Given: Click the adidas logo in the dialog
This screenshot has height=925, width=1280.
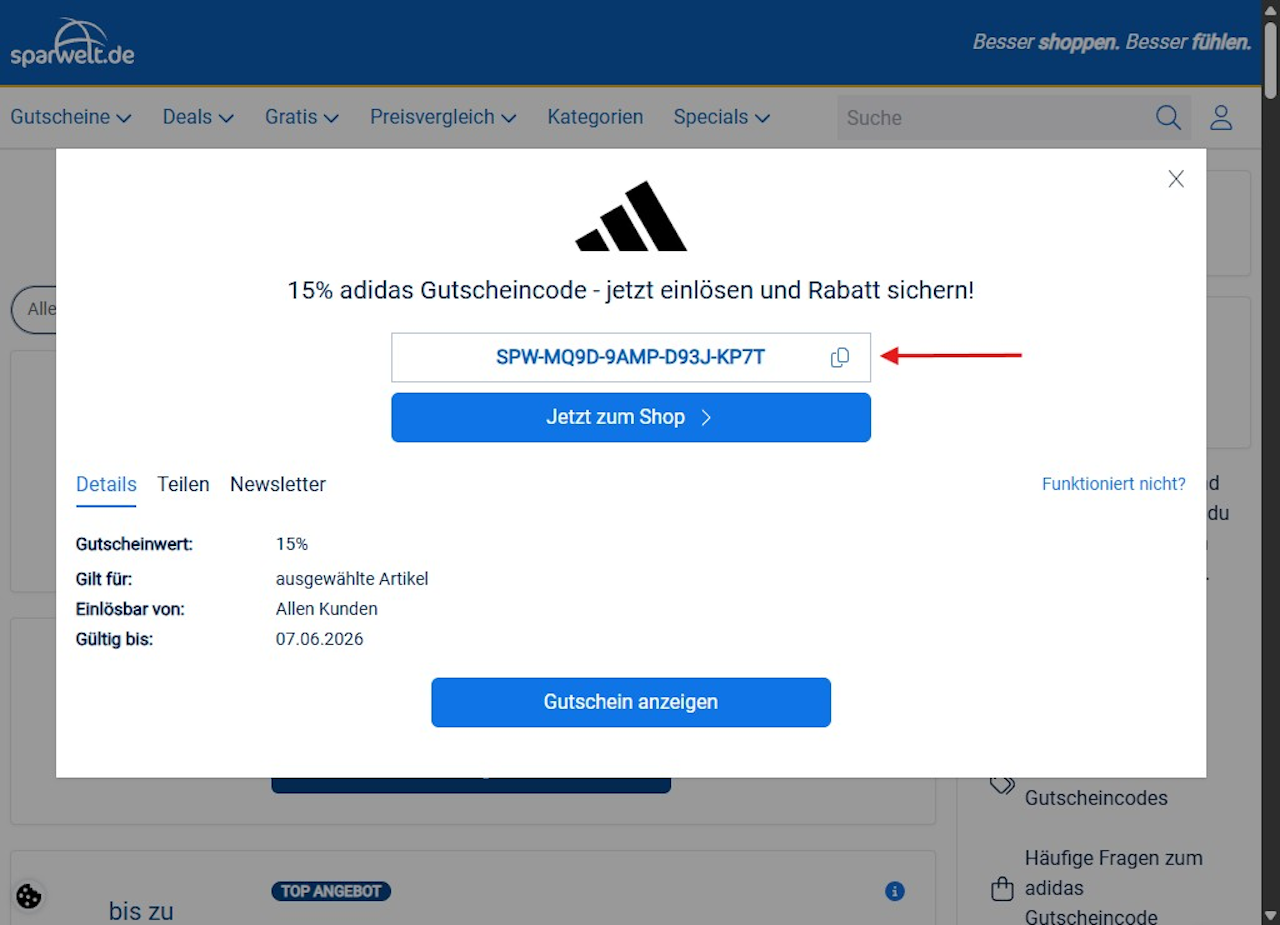Looking at the screenshot, I should 631,216.
